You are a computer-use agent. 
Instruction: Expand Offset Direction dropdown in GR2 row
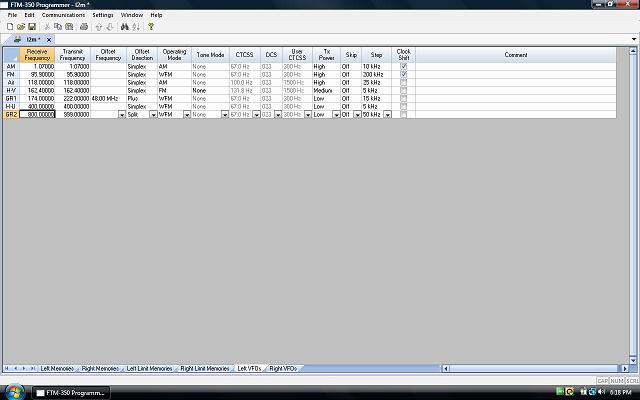153,115
